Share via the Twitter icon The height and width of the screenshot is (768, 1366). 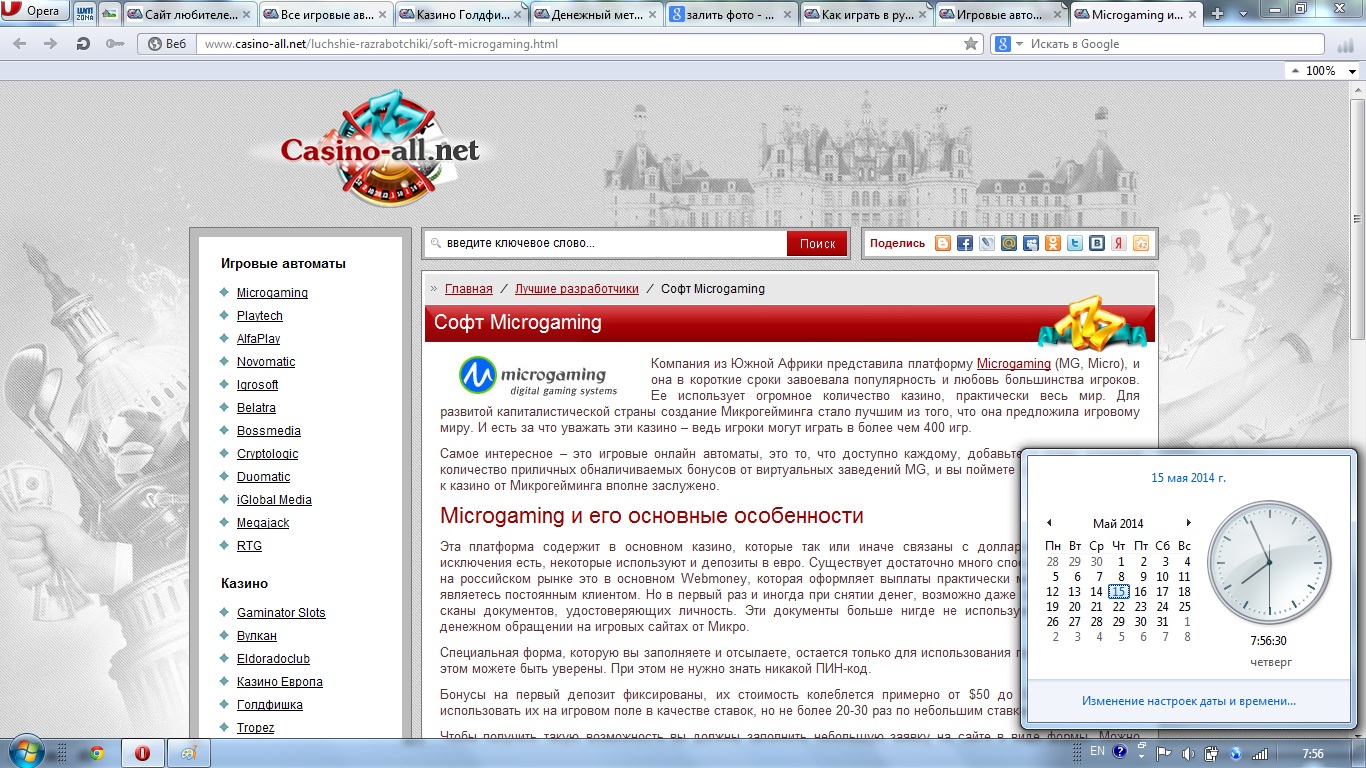pyautogui.click(x=1075, y=243)
